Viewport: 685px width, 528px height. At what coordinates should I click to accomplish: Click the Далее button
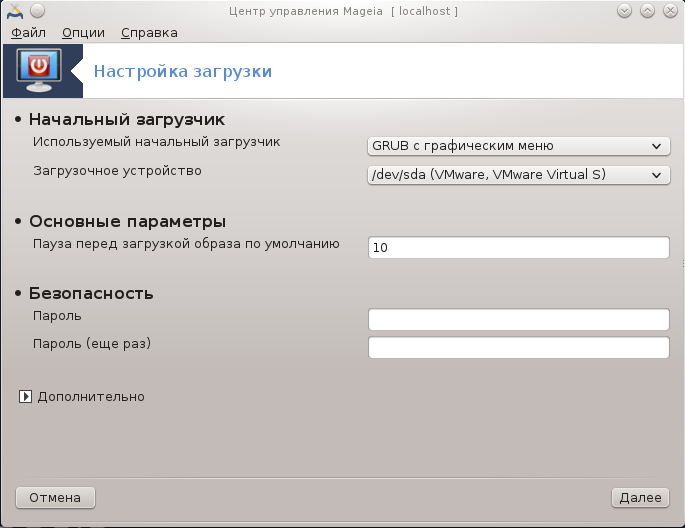(640, 497)
